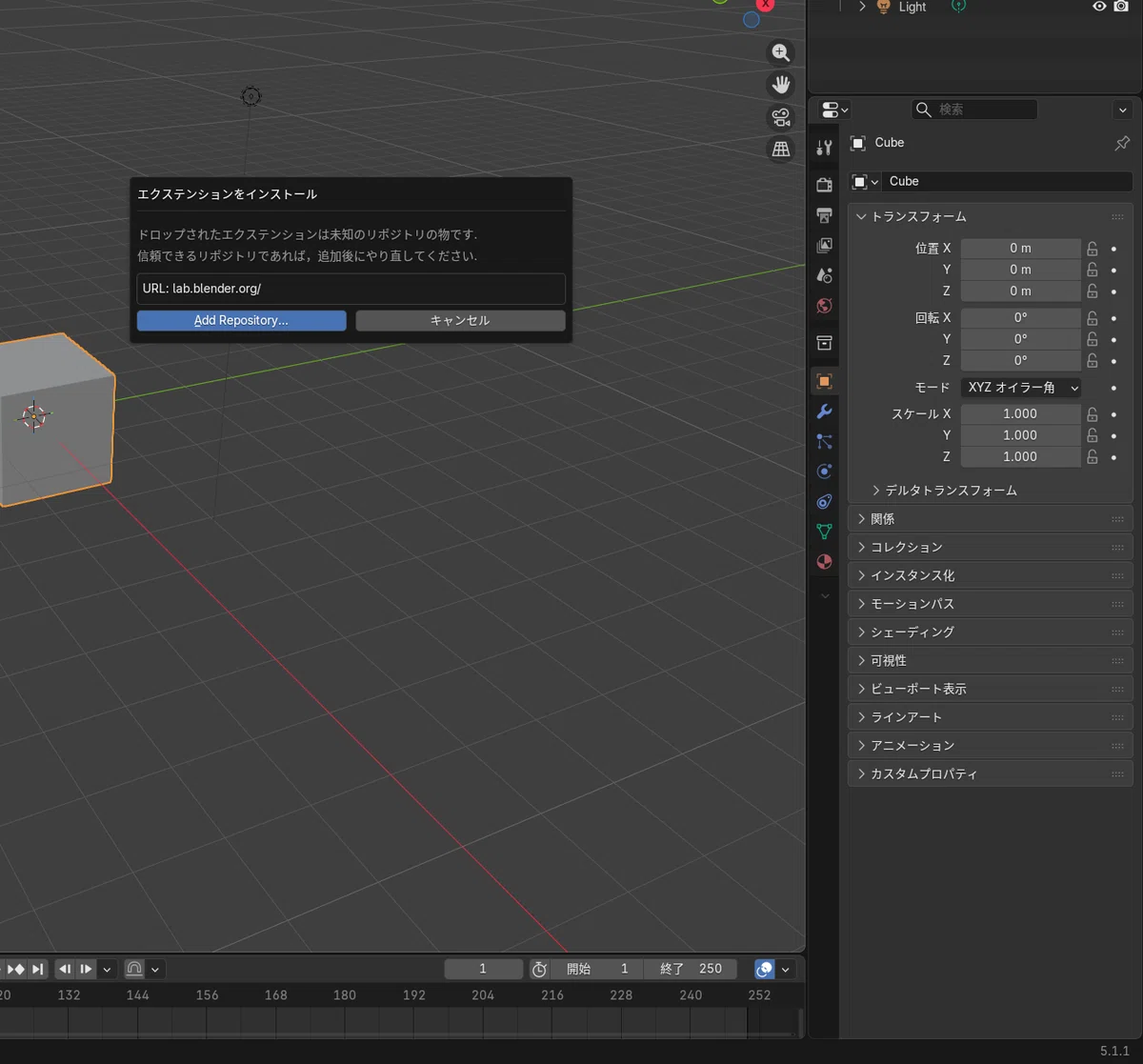
Task: Open the Object Constraints tab
Action: coord(825,502)
